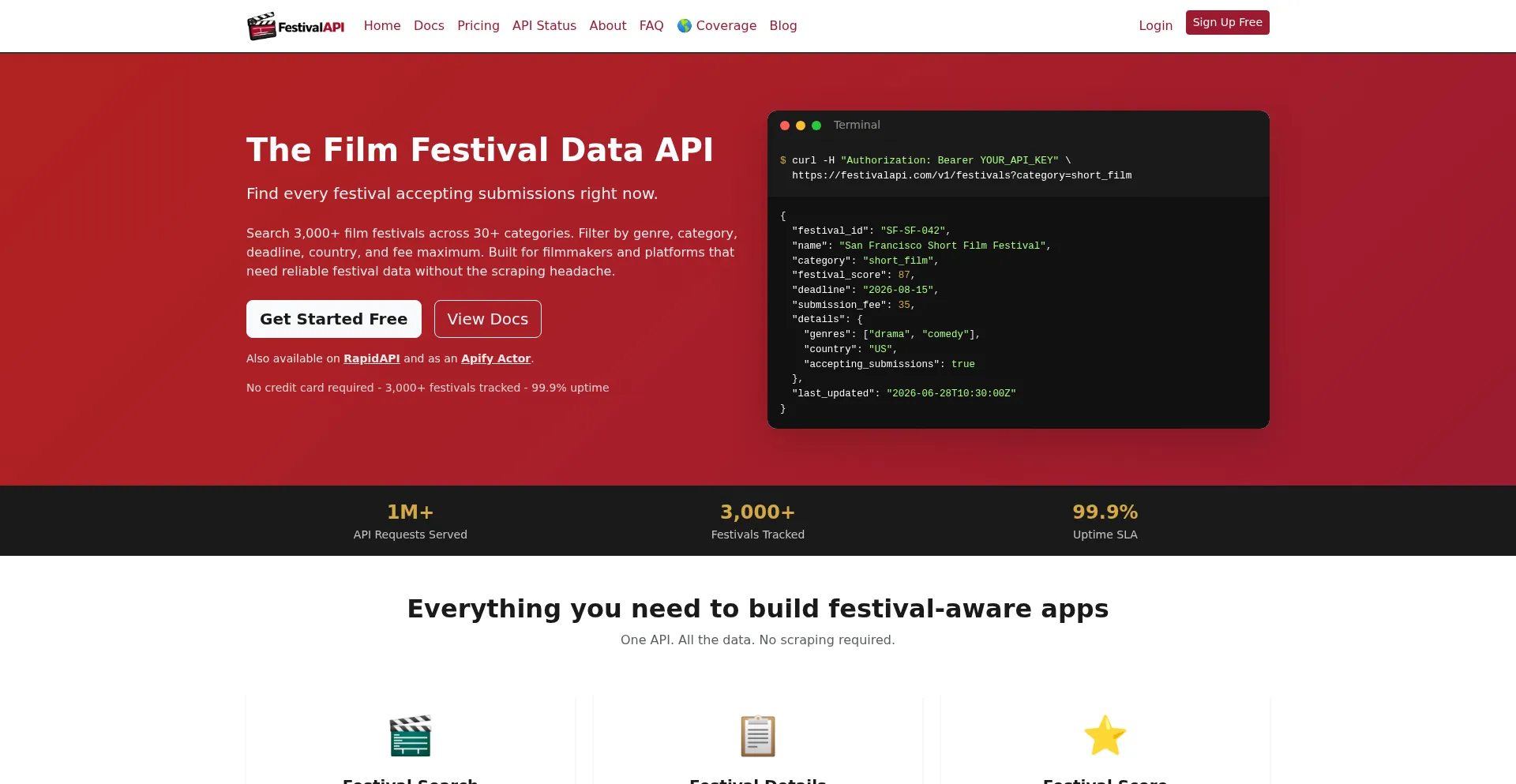This screenshot has width=1516, height=784.
Task: Follow the RapidAPI link
Action: point(372,358)
